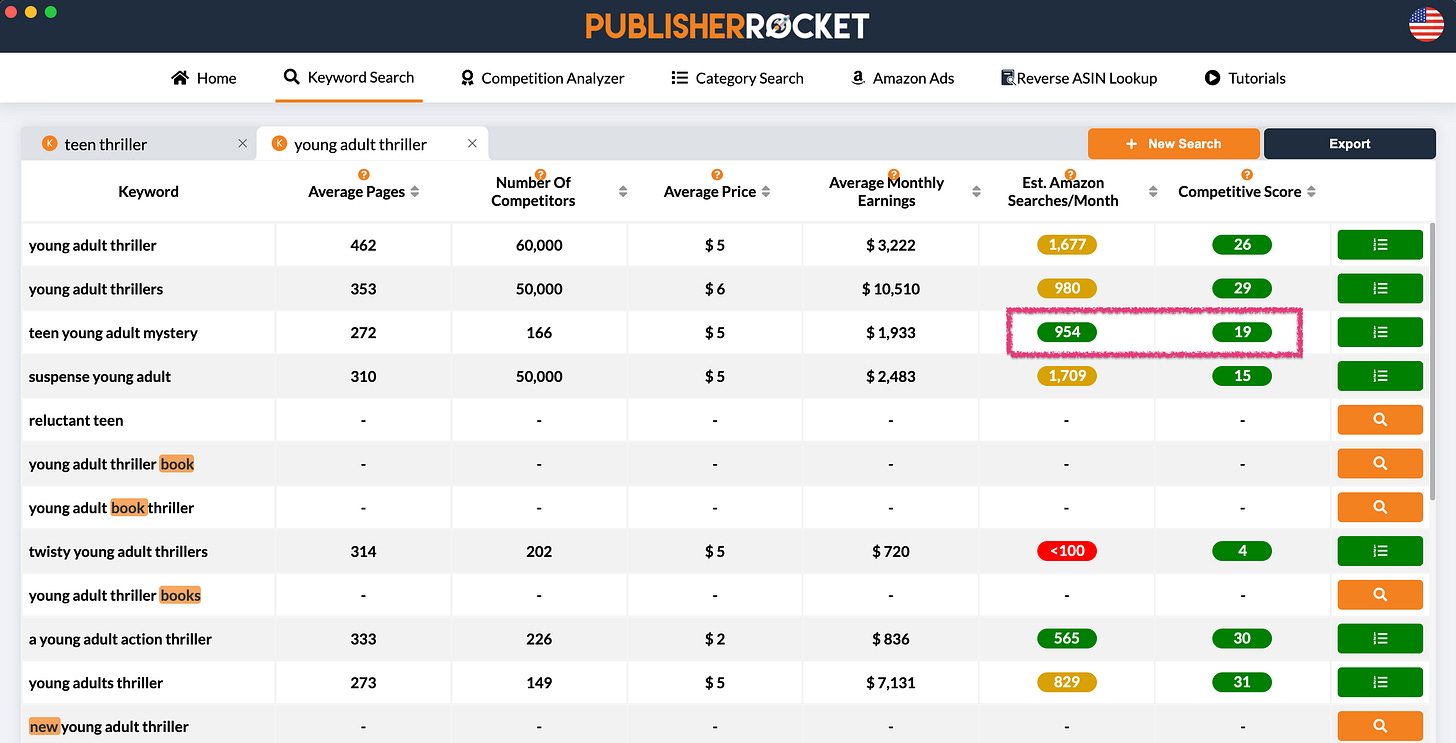Sort table by Average Price

pos(766,192)
